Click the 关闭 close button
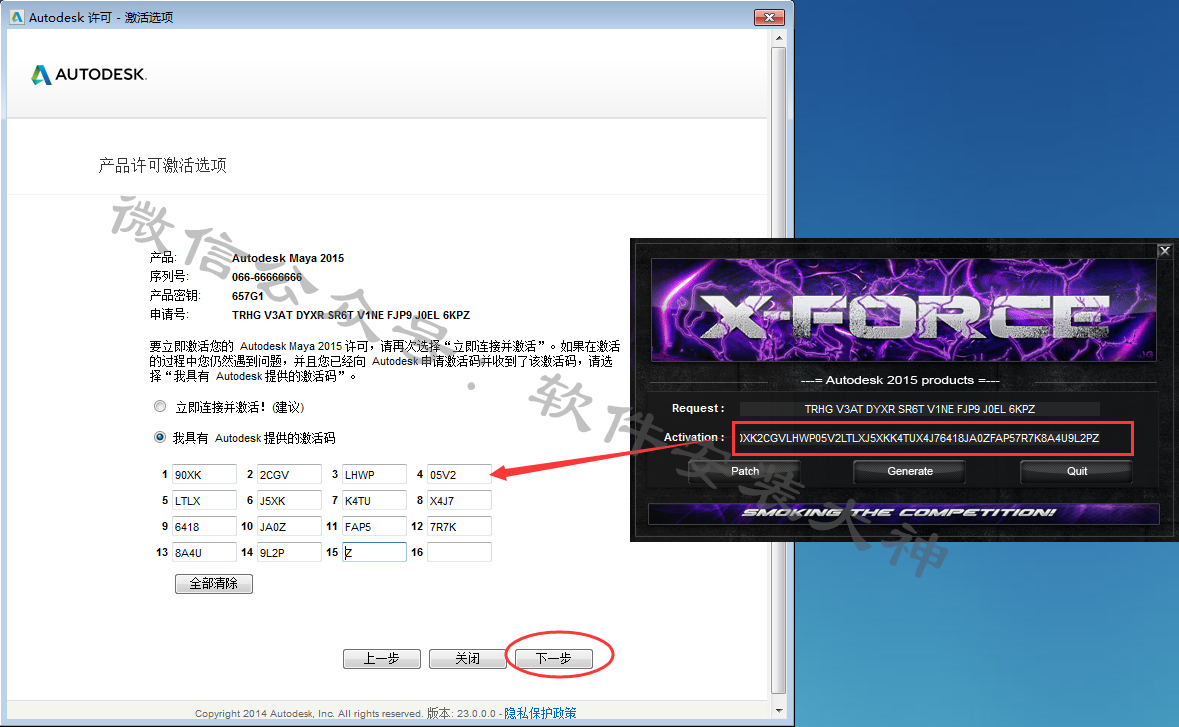This screenshot has width=1179, height=727. point(467,659)
